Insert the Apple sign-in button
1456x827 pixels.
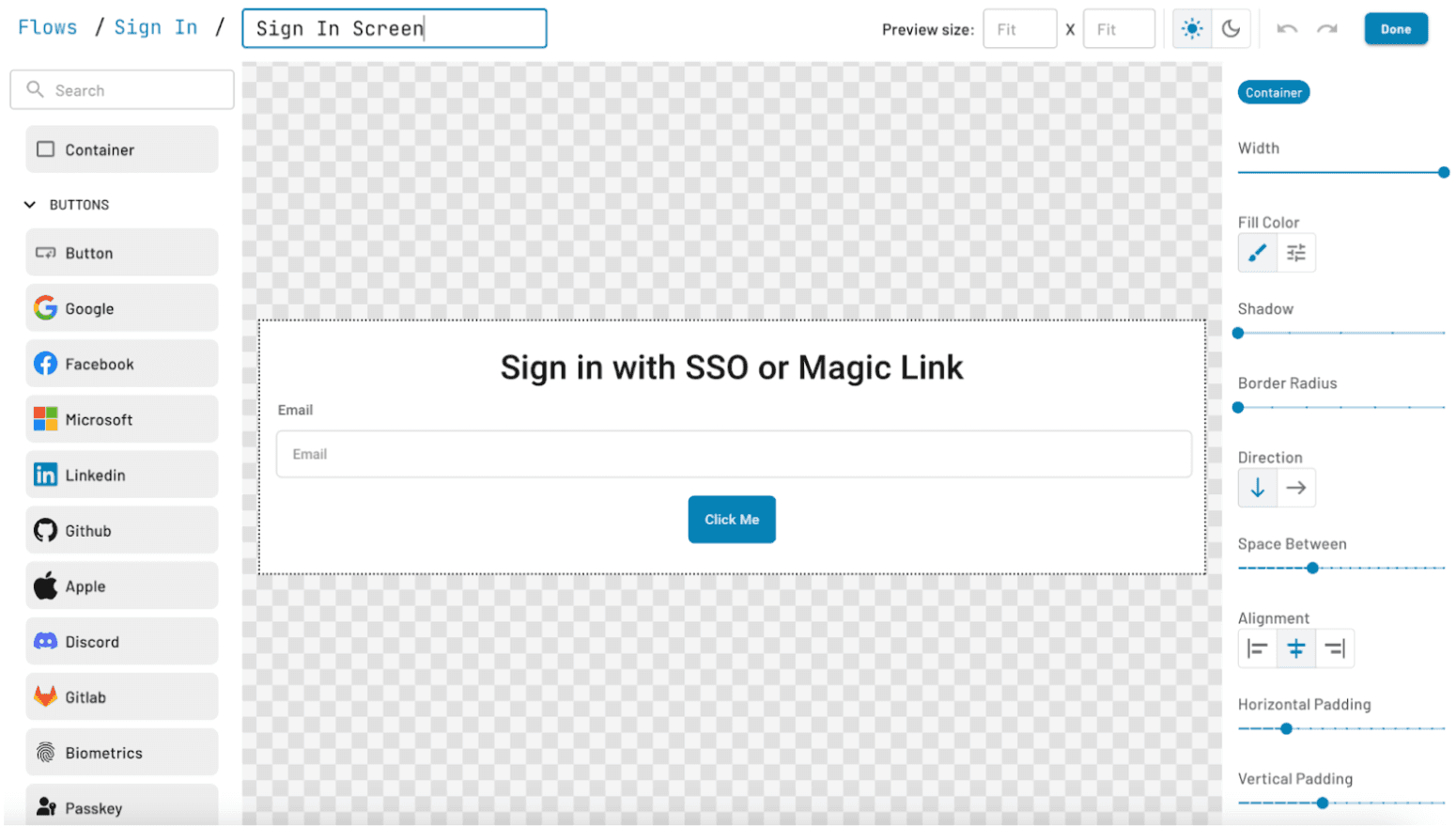coord(121,585)
